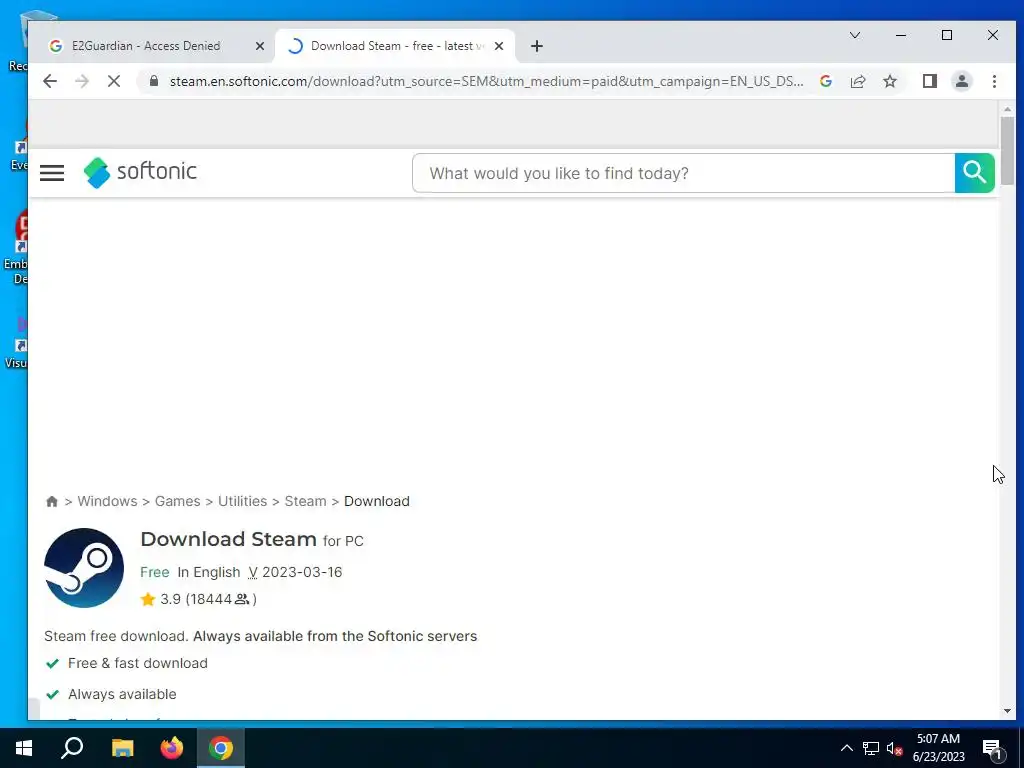Click the 'Download Steam' heading

point(229,539)
